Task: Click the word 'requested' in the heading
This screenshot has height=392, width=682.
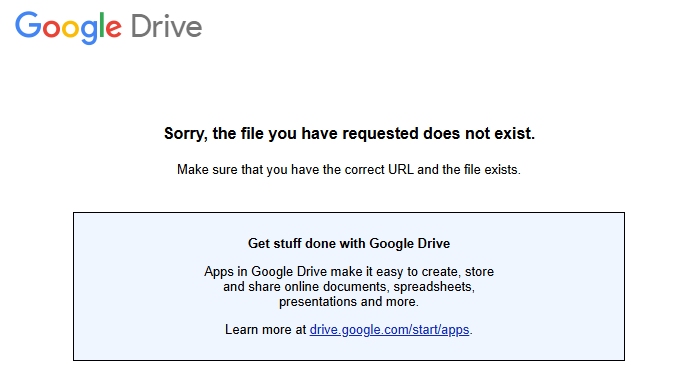Action: point(381,134)
